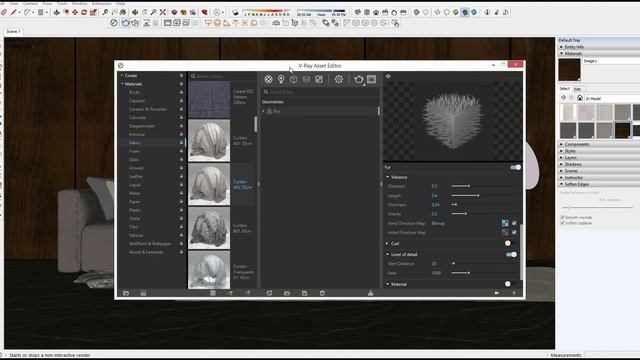Collapse the Variance section
Screen dimensions: 640x360
coord(388,177)
